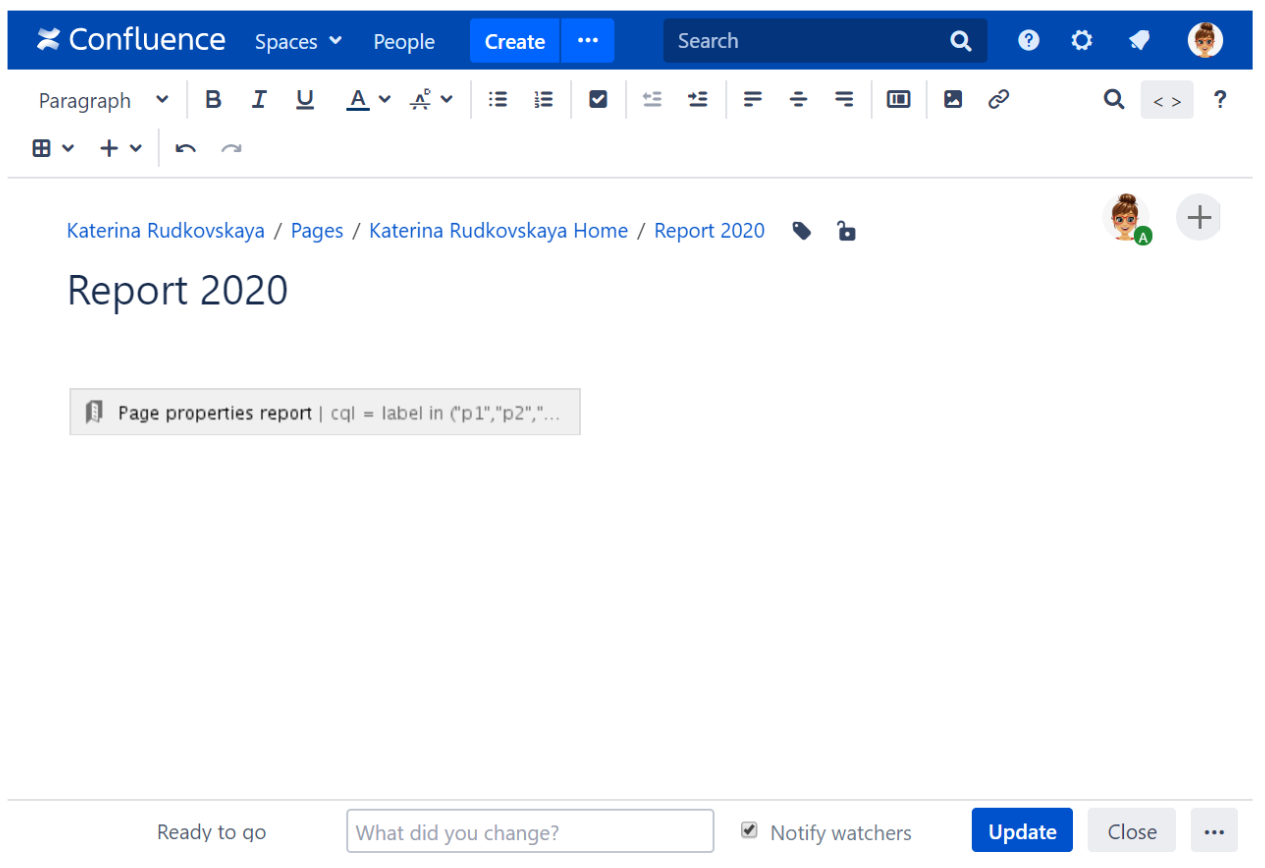Open the page labels tag icon

pyautogui.click(x=801, y=231)
